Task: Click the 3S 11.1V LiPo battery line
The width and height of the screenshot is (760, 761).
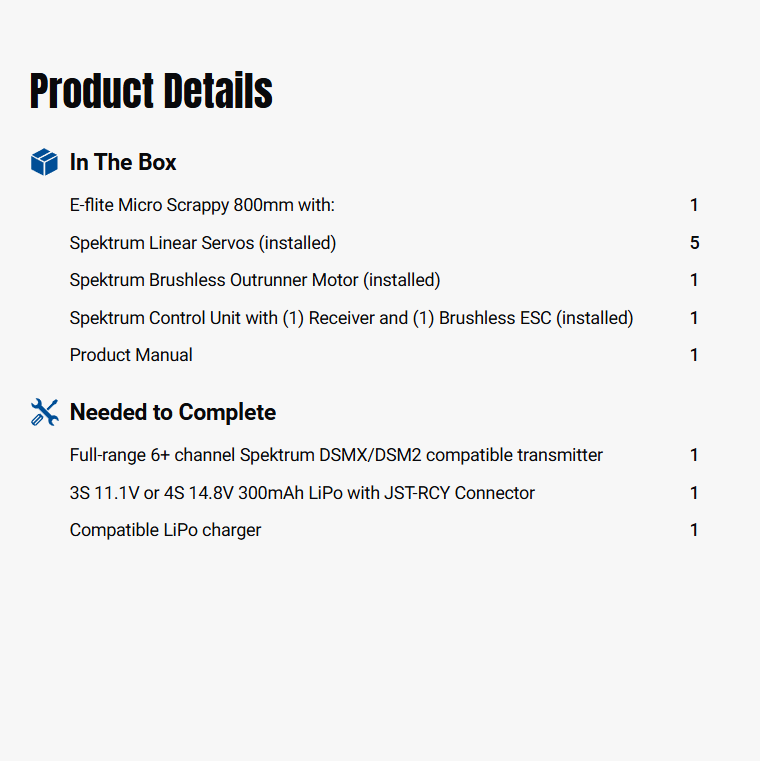Action: (x=302, y=493)
